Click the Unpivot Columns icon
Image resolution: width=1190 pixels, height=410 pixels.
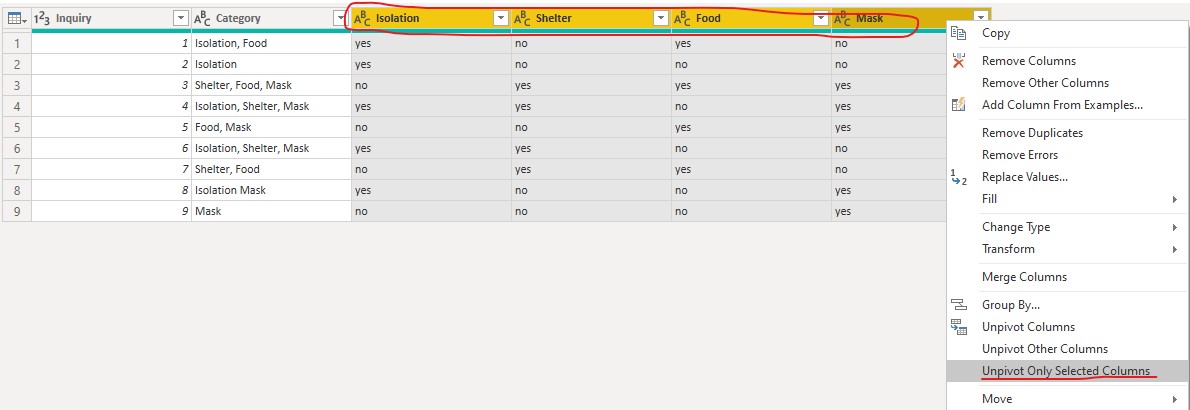[959, 327]
